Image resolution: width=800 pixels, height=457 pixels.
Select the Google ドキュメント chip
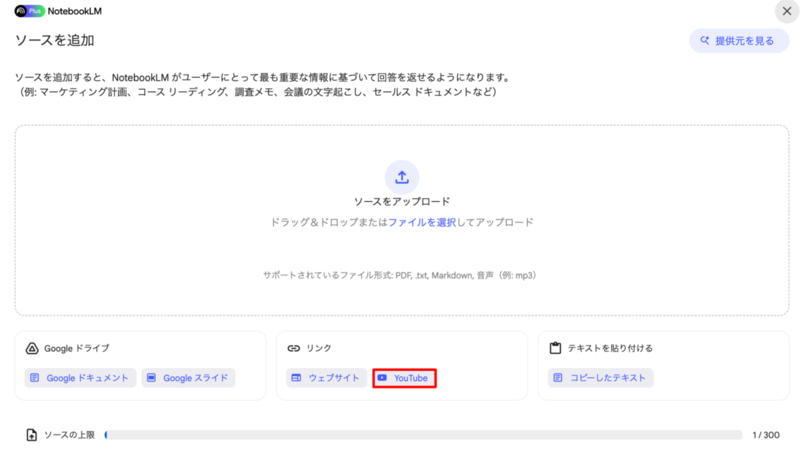tap(81, 378)
